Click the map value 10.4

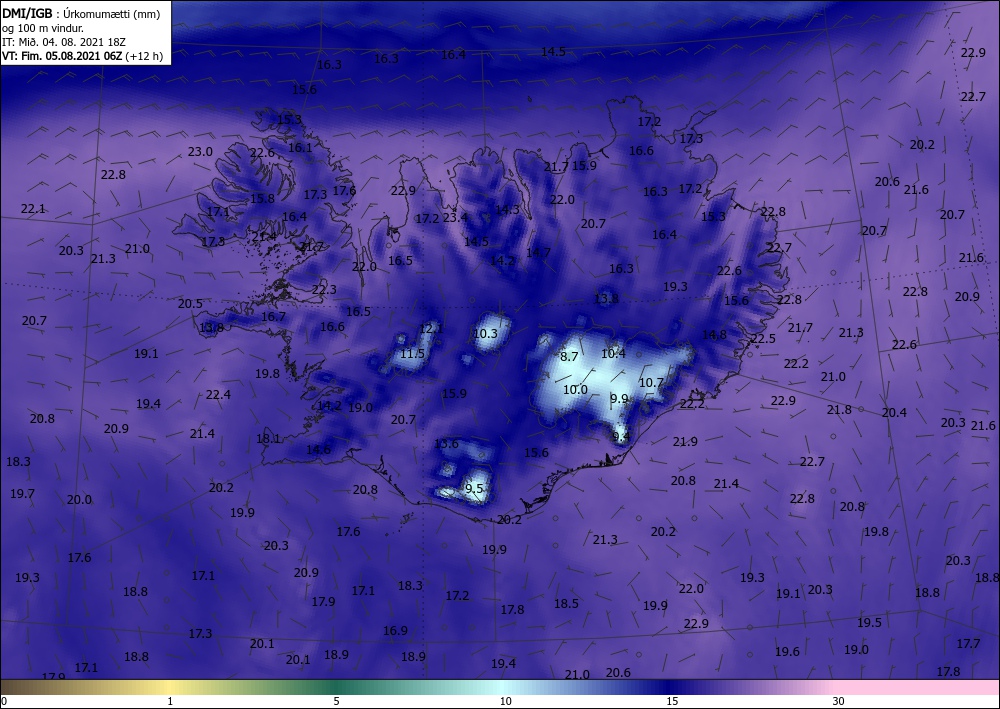click(x=614, y=353)
